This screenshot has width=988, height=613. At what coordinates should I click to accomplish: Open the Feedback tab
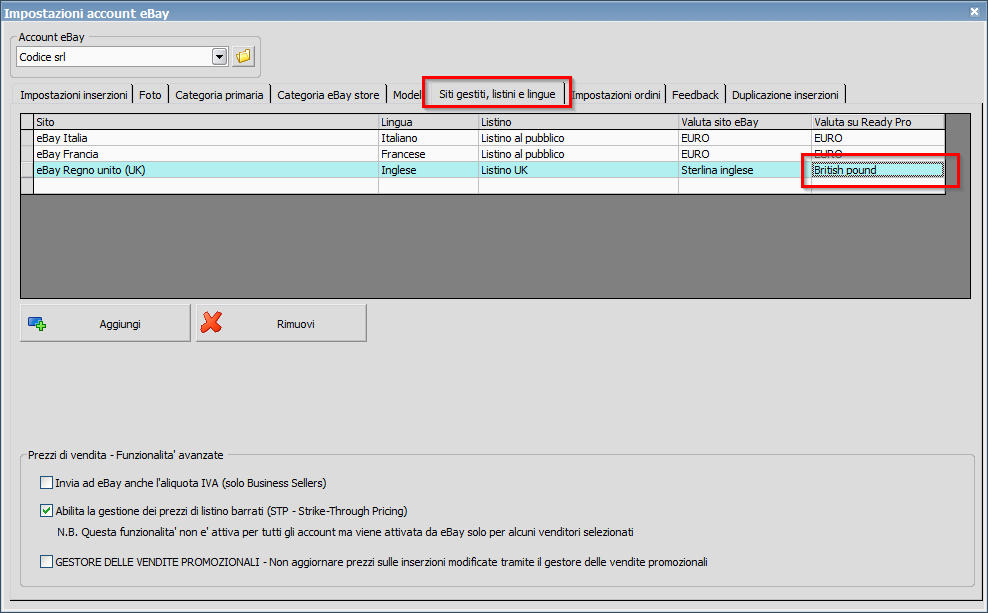pyautogui.click(x=695, y=95)
